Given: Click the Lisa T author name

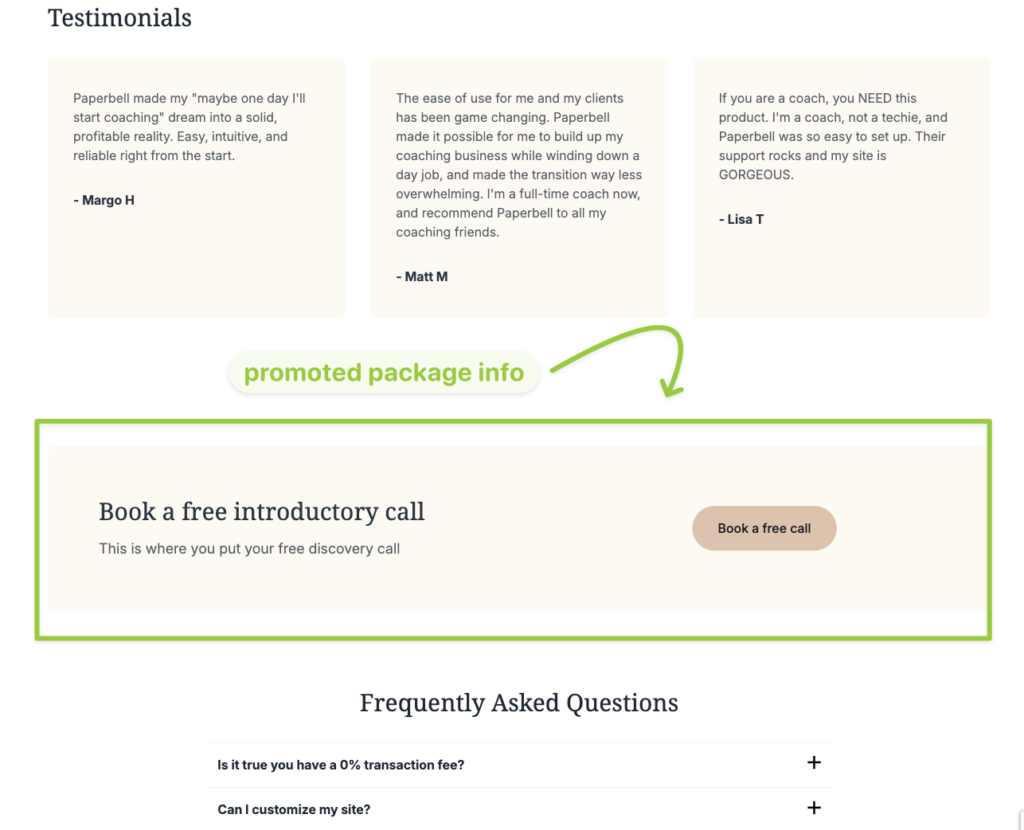Looking at the screenshot, I should (x=741, y=219).
